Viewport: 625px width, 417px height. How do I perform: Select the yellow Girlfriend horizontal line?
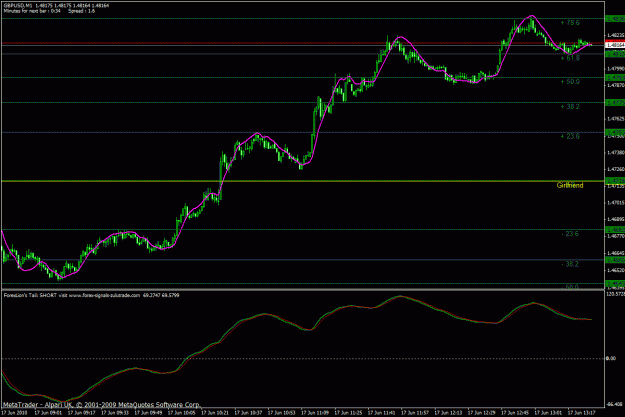point(303,181)
